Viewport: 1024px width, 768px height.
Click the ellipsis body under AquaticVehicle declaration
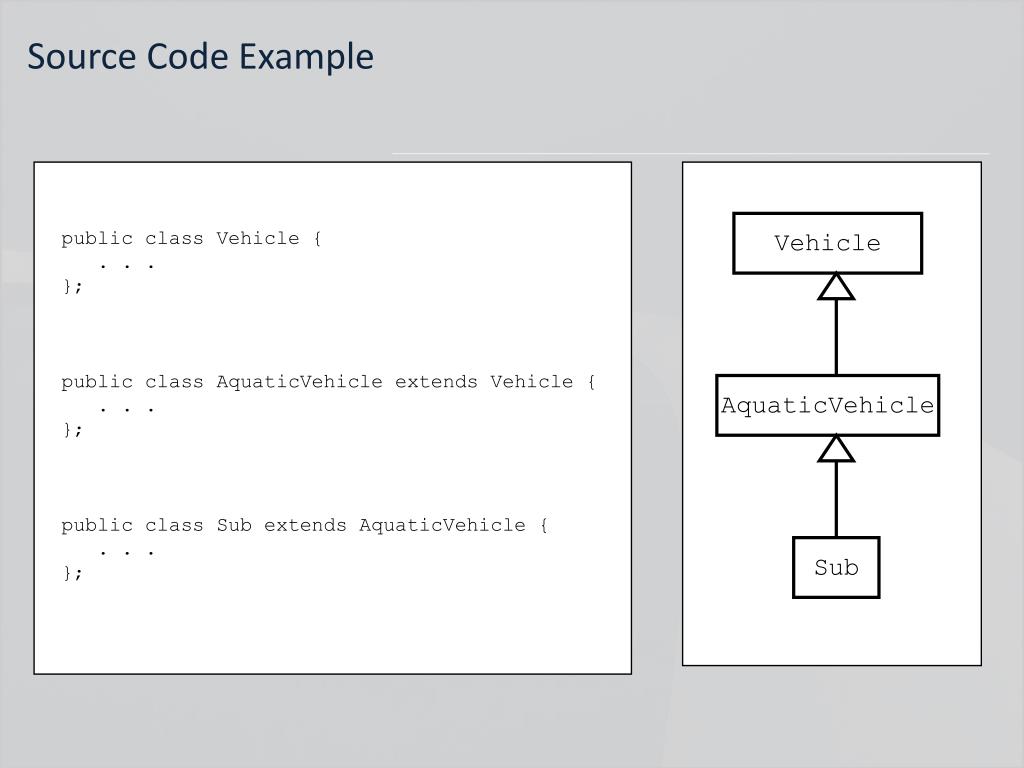pyautogui.click(x=127, y=409)
